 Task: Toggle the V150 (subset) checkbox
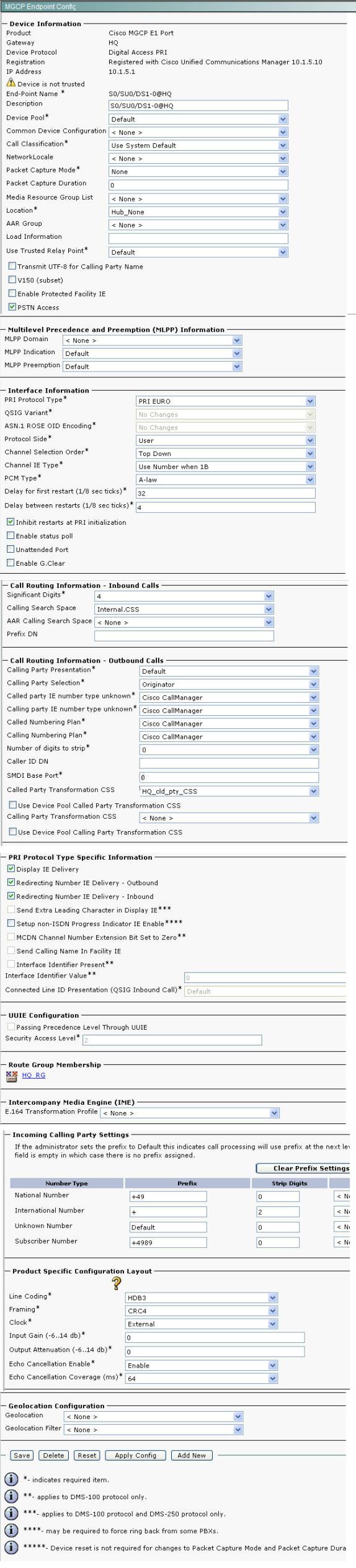12,280
